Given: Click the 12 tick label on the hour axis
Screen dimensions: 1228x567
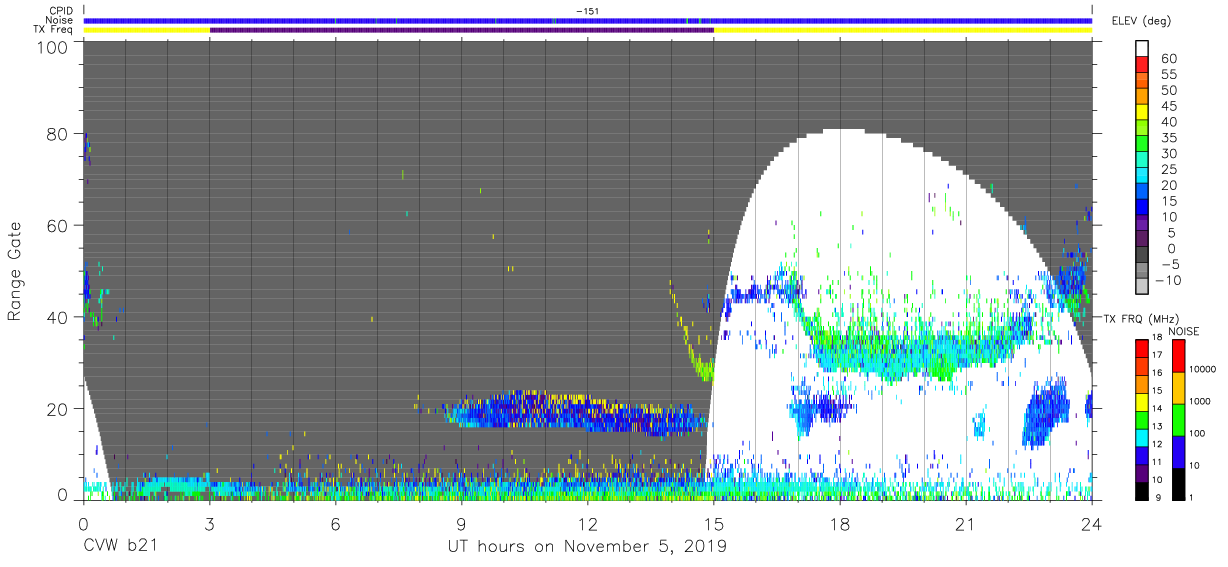Looking at the screenshot, I should (588, 523).
